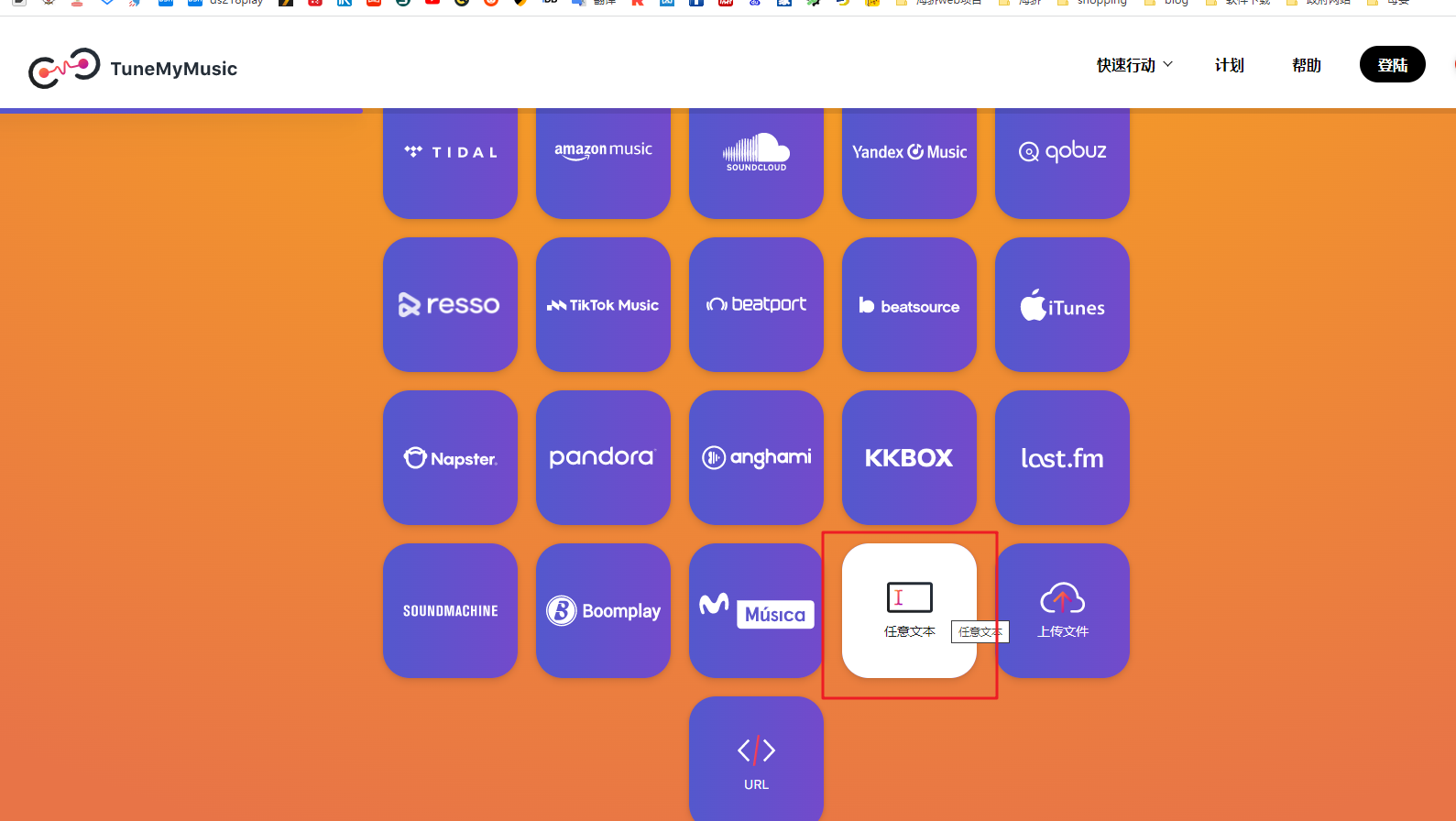Screen dimensions: 1456x821
Task: Select the Beatsource tile
Action: pyautogui.click(x=909, y=304)
